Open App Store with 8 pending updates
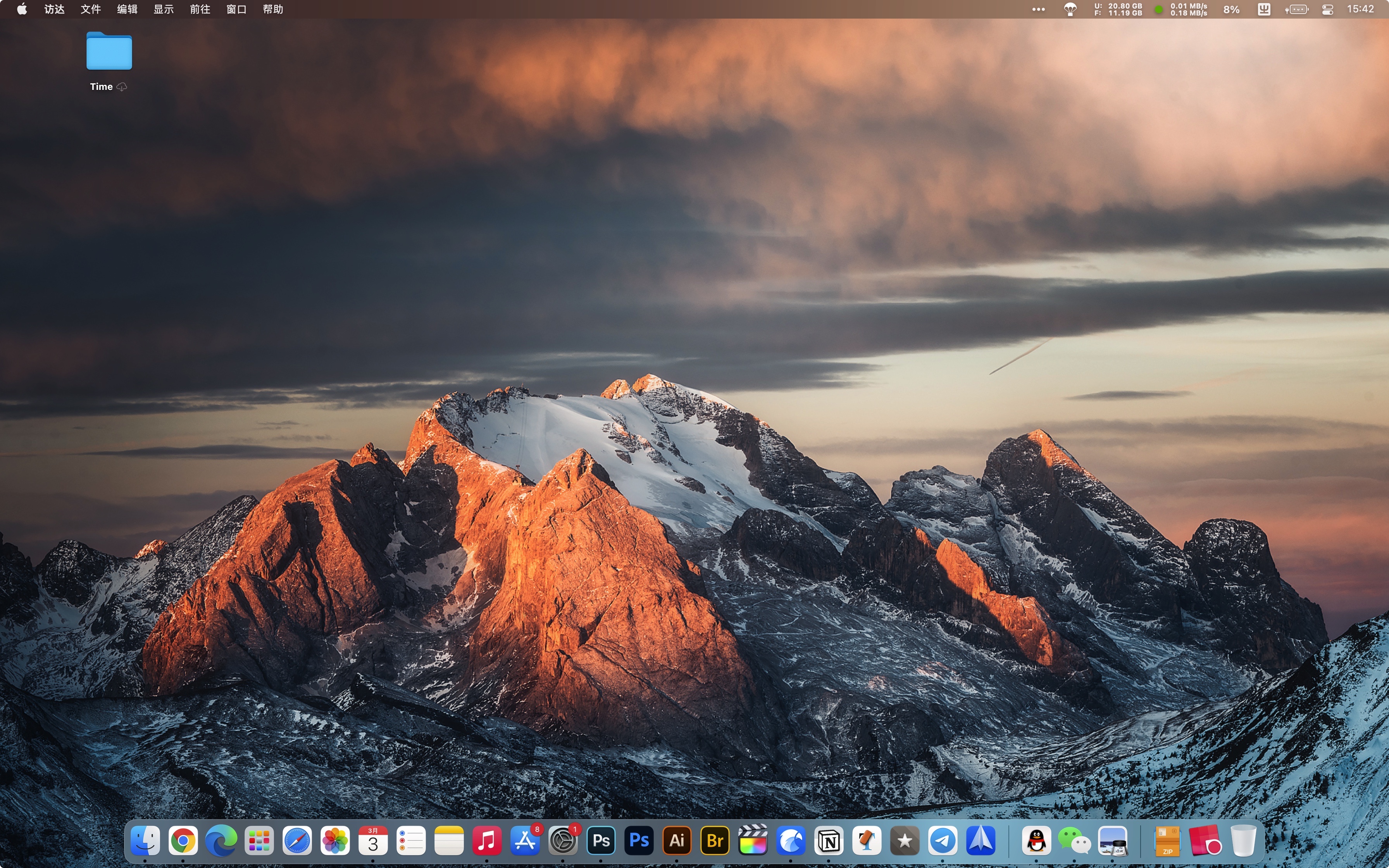 pos(525,840)
